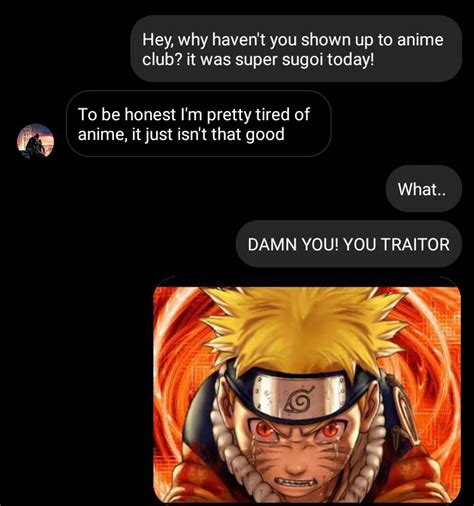Click Naruto's spiky yellow hair in the image
474x506 pixels.
point(300,328)
